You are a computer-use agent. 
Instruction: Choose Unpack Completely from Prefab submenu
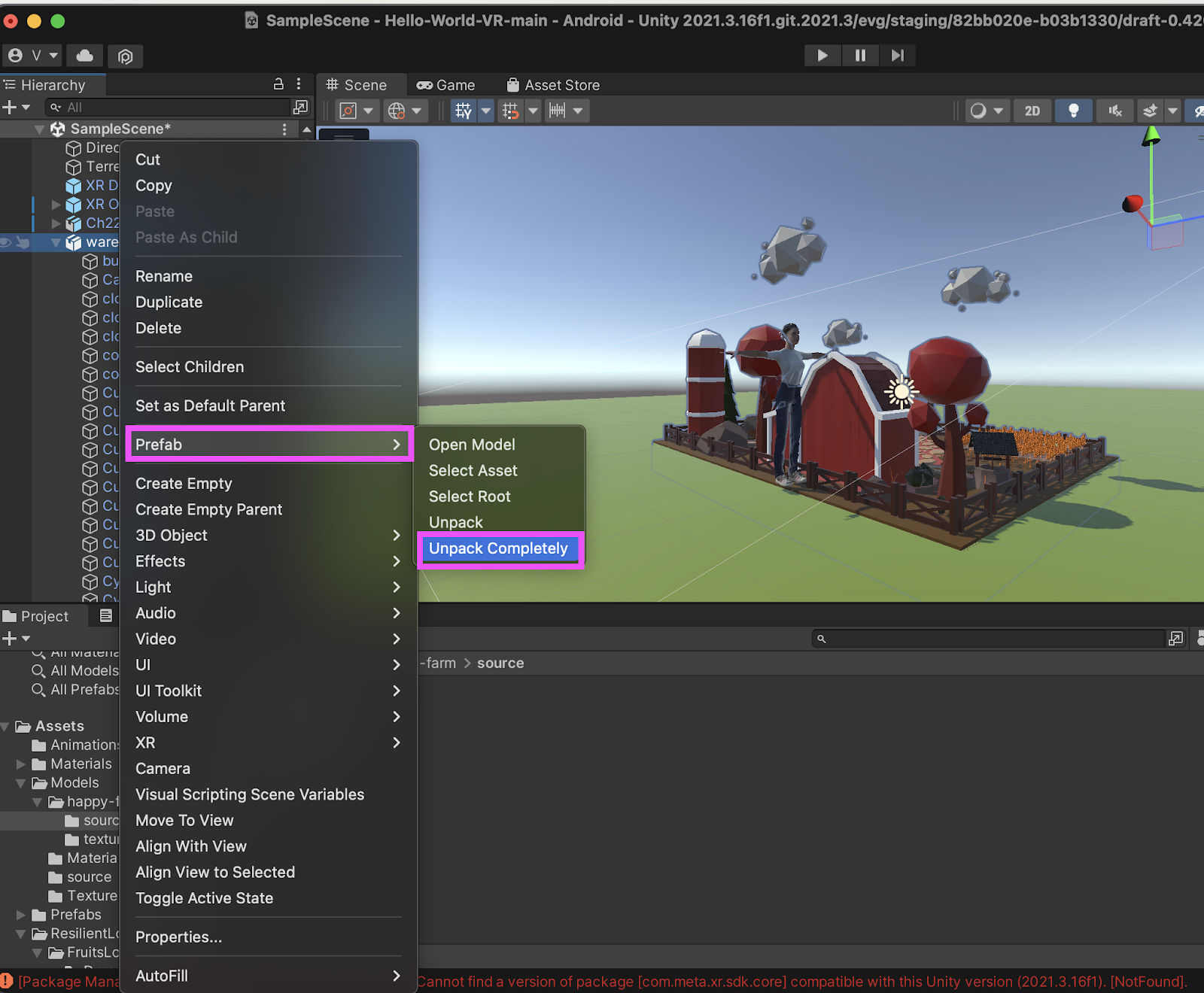point(498,549)
